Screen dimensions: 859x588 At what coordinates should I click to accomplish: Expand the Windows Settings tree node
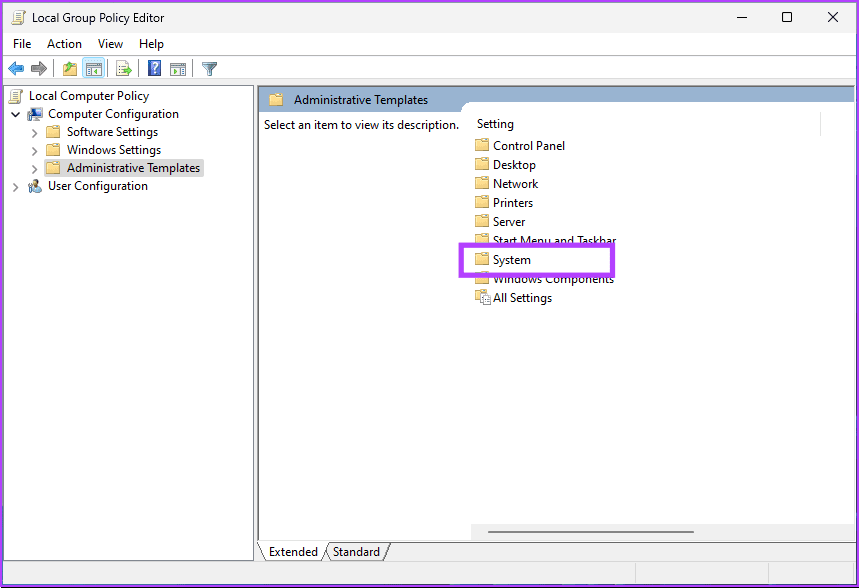33,149
